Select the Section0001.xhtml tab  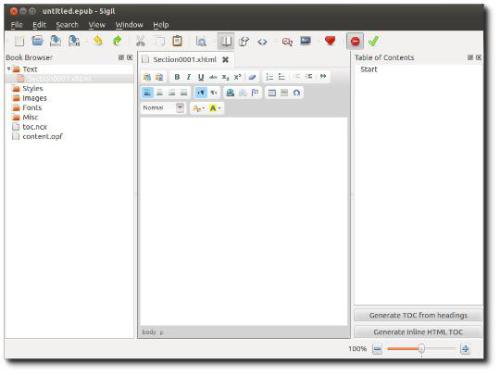pyautogui.click(x=185, y=60)
